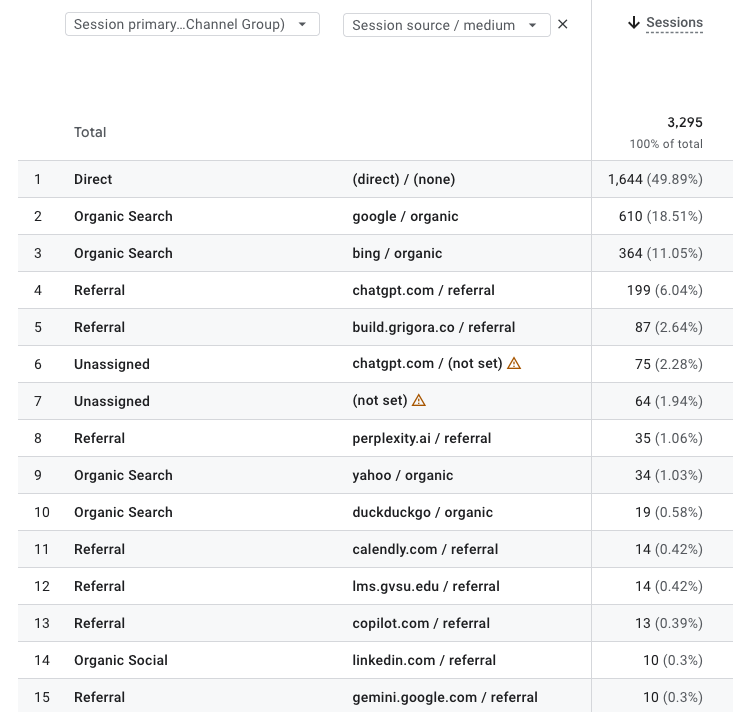733x712 pixels.
Task: Click the gemini.google.com / referral cell
Action: [445, 697]
